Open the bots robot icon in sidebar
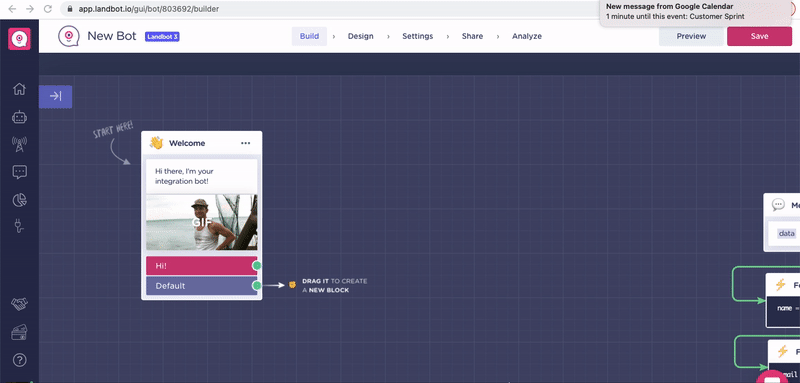800x383 pixels. pyautogui.click(x=19, y=117)
